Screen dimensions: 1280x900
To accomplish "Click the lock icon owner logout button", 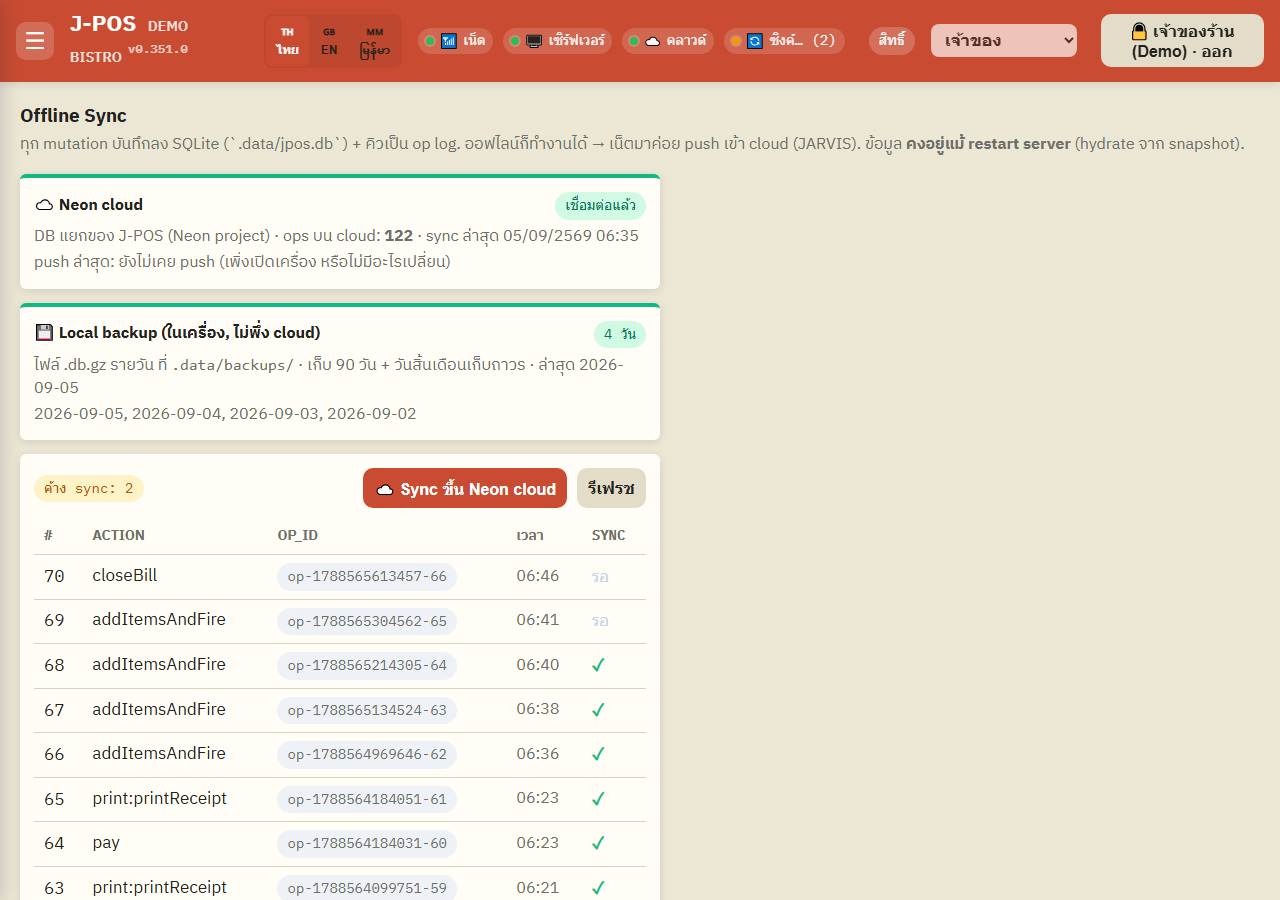I will (1182, 41).
